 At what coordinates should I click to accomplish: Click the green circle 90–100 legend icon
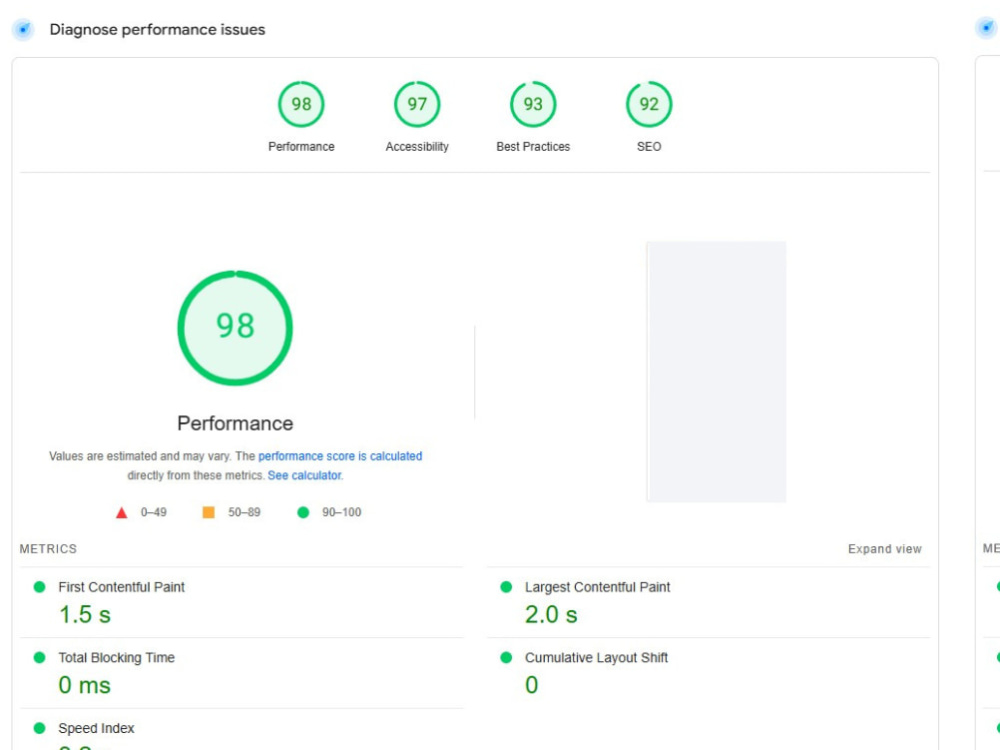(x=303, y=512)
